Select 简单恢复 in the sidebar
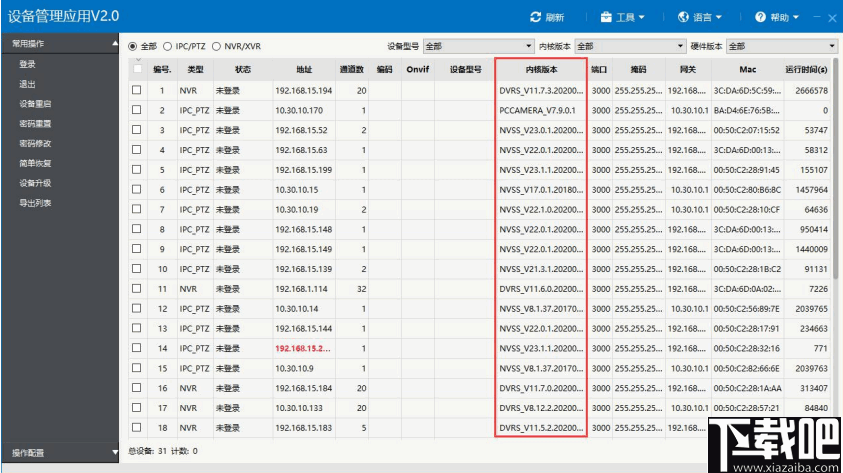 tap(35, 163)
